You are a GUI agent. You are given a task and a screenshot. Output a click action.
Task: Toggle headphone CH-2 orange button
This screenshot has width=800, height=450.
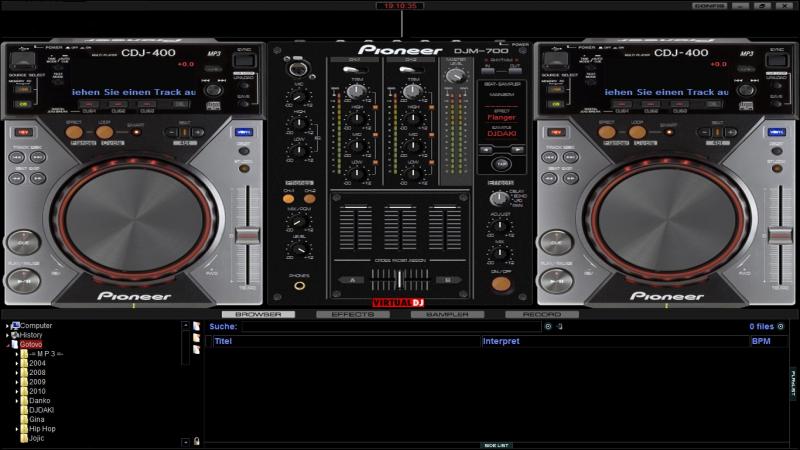coord(310,199)
